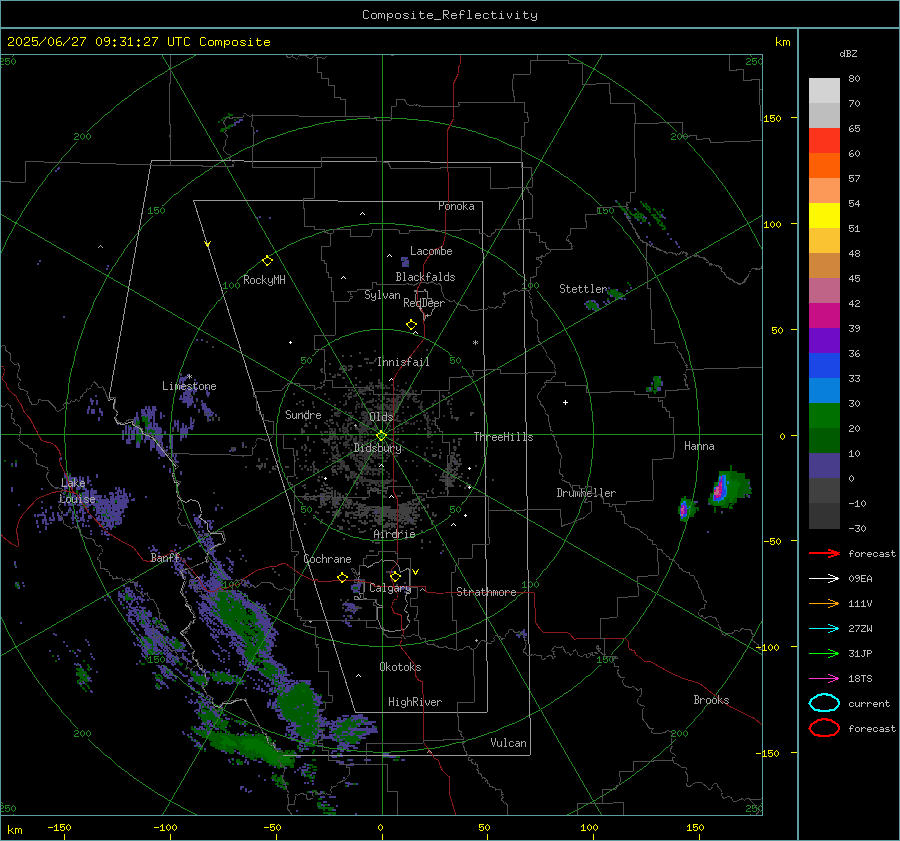
Task: Click the Blackfalds label
Action: pyautogui.click(x=425, y=277)
